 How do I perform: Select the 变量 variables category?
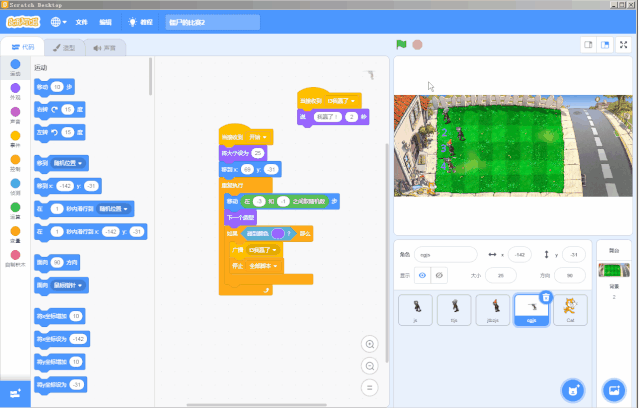point(15,234)
